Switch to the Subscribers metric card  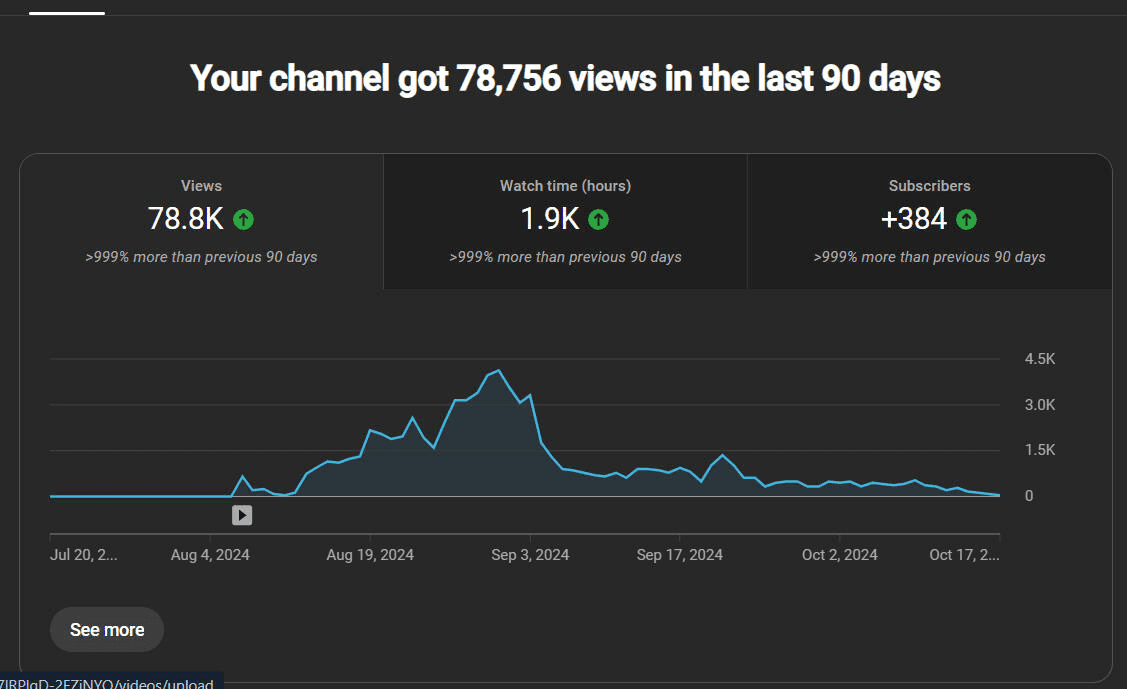click(929, 220)
